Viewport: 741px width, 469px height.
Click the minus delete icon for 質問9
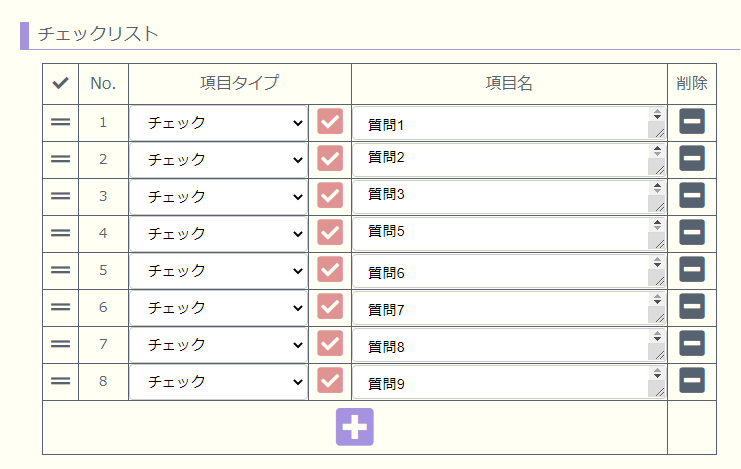[x=692, y=380]
